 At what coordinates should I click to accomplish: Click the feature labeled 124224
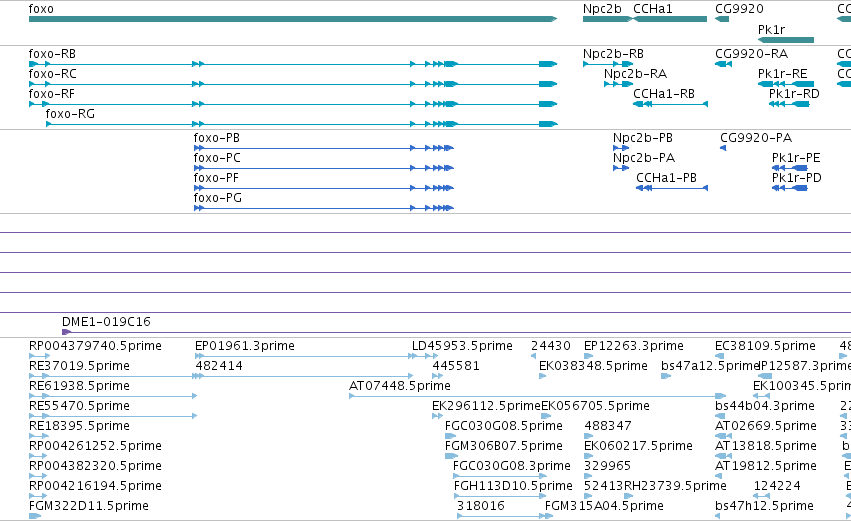[x=777, y=486]
